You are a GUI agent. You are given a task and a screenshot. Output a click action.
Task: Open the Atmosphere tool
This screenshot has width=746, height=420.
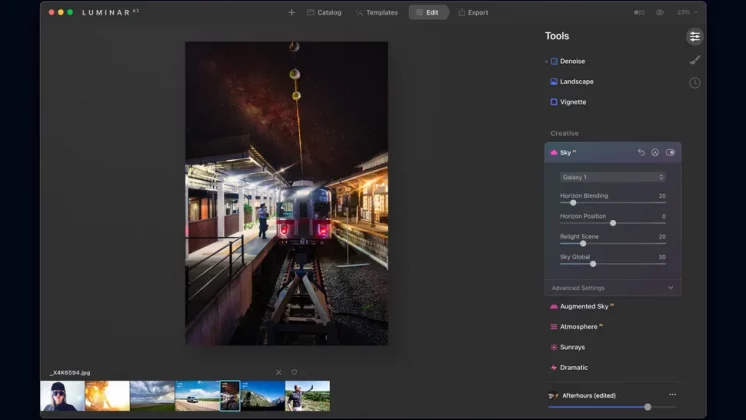[579, 327]
